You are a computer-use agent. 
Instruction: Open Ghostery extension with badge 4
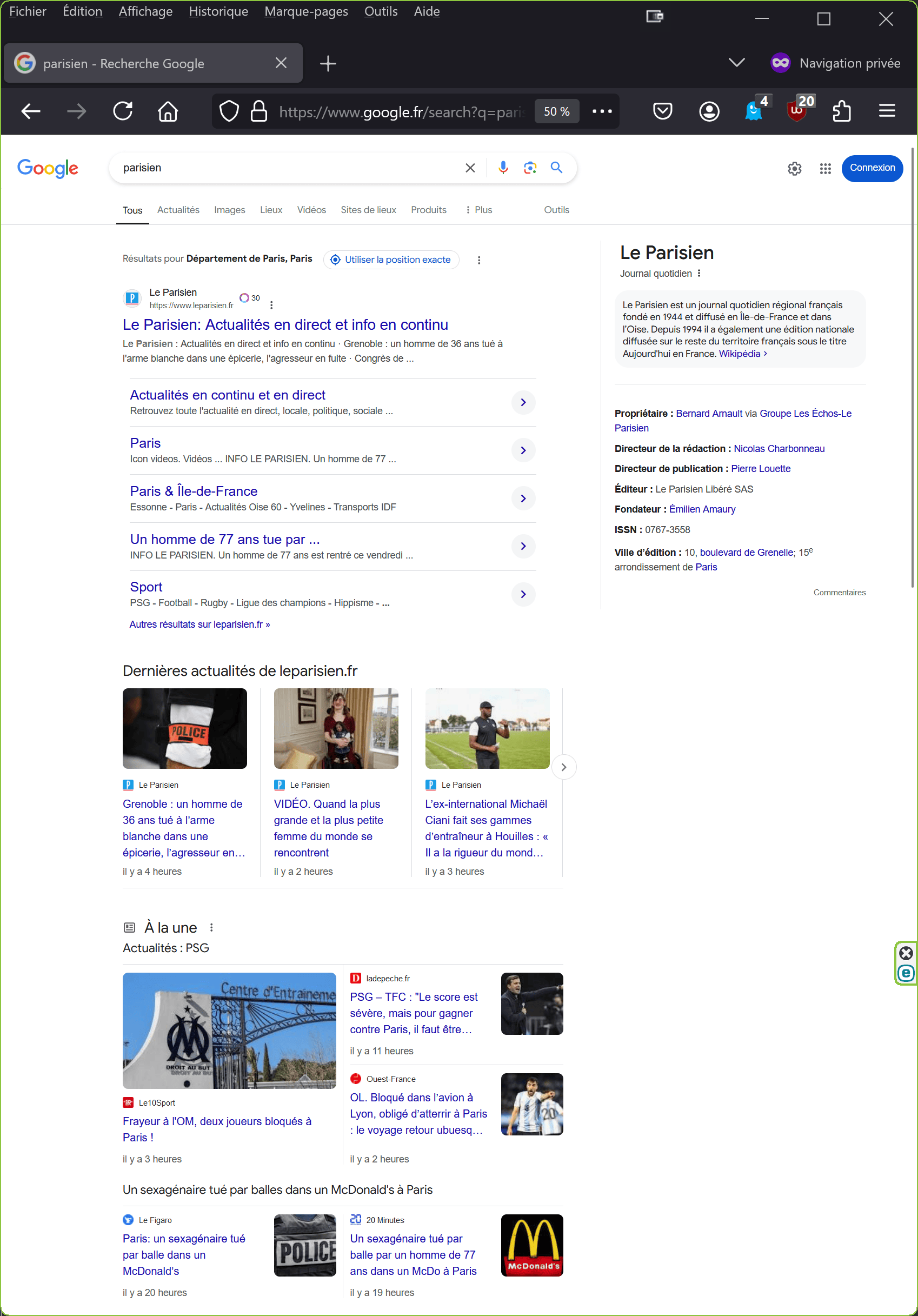756,108
